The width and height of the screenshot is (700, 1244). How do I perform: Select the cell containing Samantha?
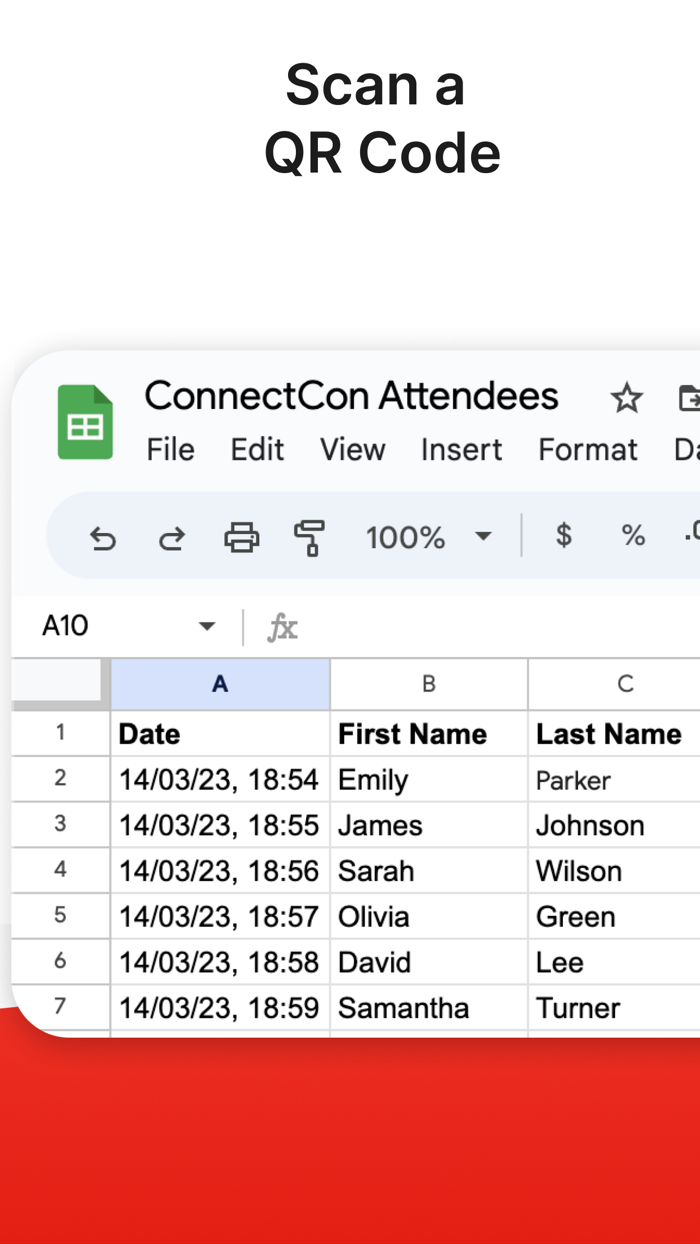429,1008
